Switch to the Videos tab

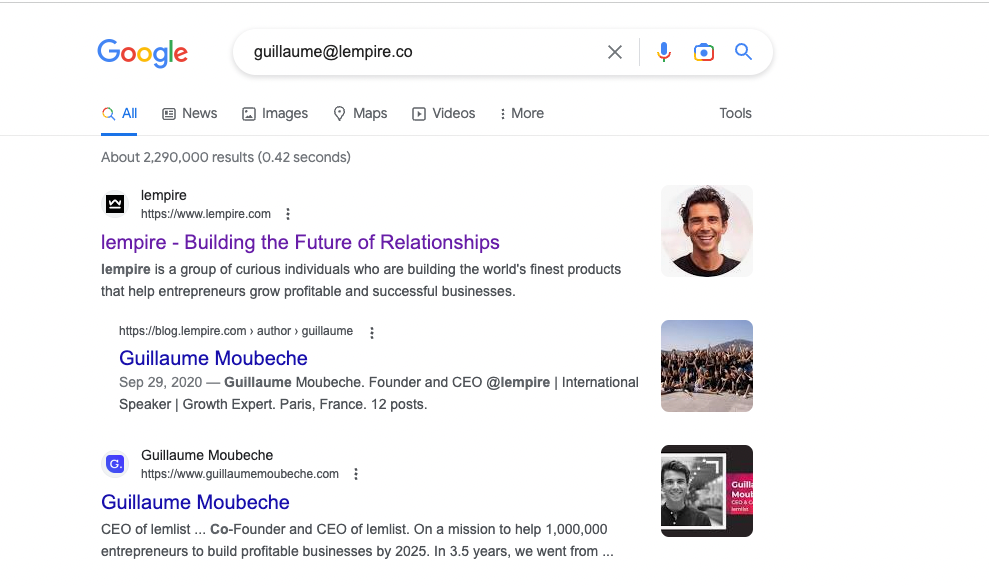pos(444,113)
